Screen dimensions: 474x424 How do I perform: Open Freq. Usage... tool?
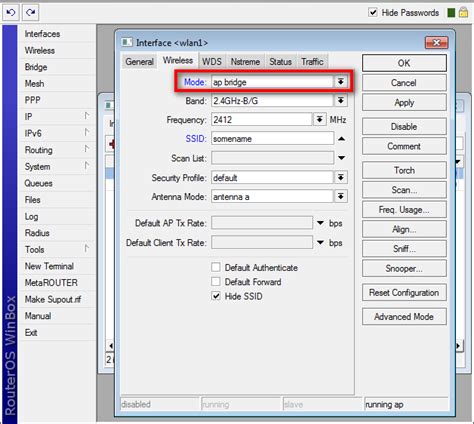pos(404,210)
